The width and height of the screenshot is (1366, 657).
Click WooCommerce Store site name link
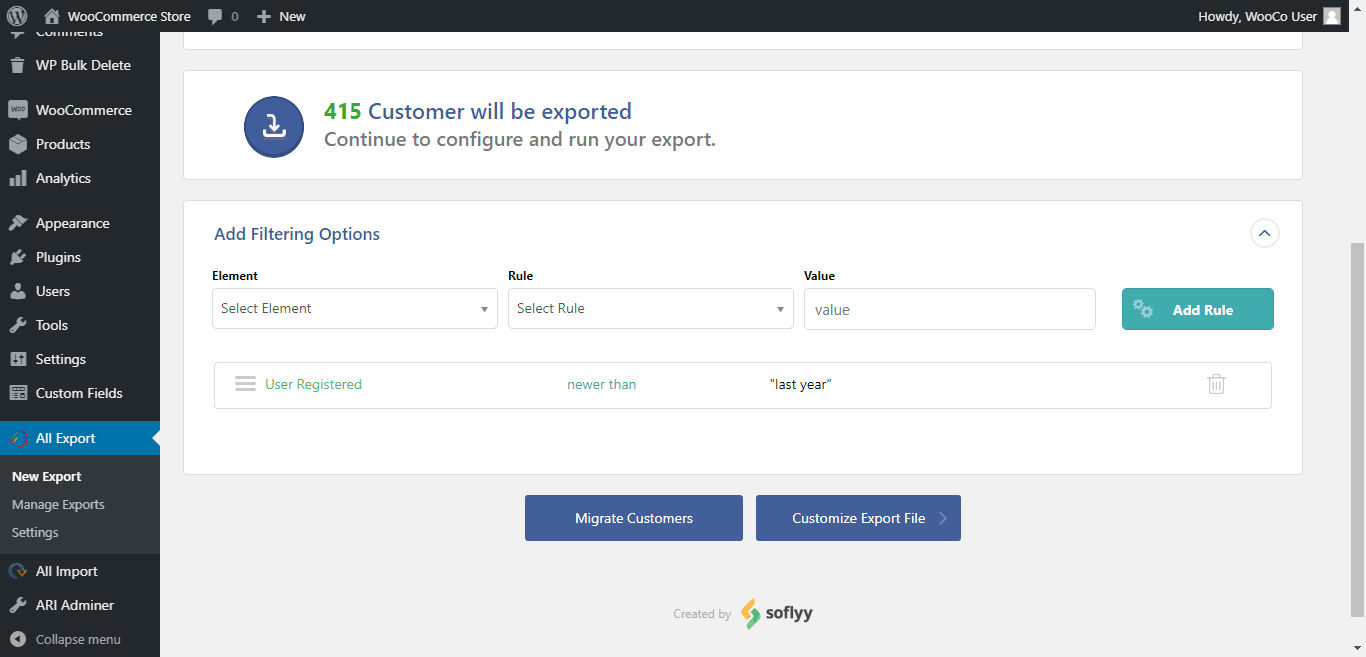coord(129,16)
